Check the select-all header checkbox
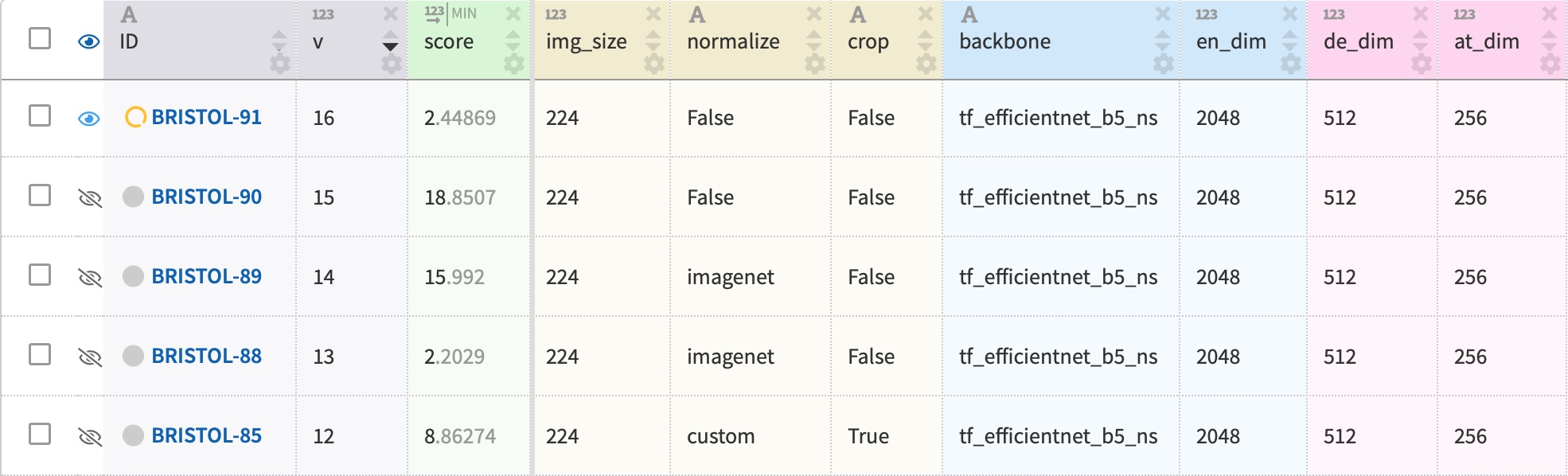Screen dimensions: 1568x476 click(x=40, y=38)
